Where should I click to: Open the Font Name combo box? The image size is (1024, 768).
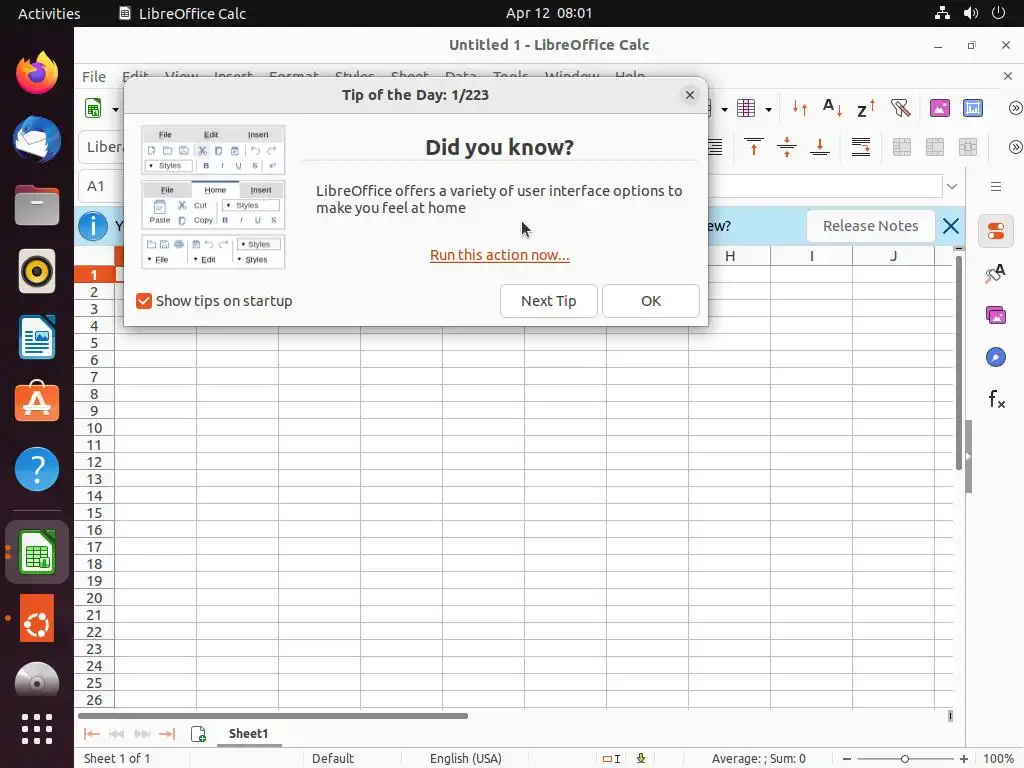[x=102, y=147]
